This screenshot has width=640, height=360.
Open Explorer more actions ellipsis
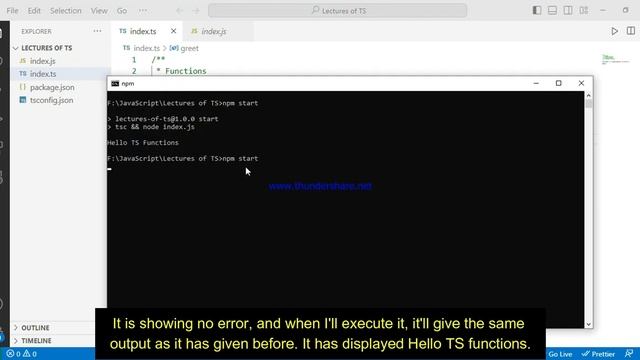(x=97, y=31)
